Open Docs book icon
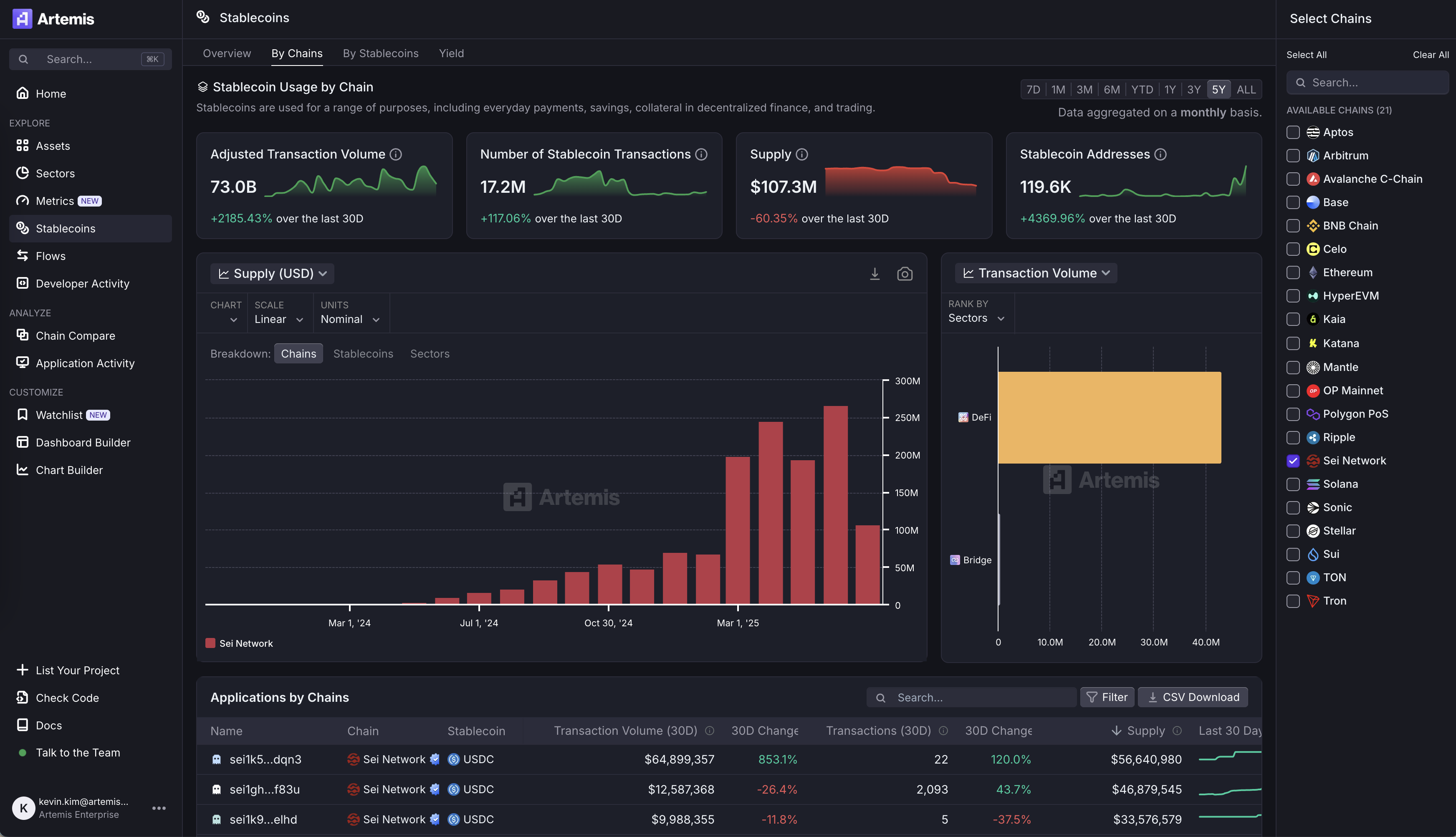This screenshot has height=837, width=1456. 23,725
